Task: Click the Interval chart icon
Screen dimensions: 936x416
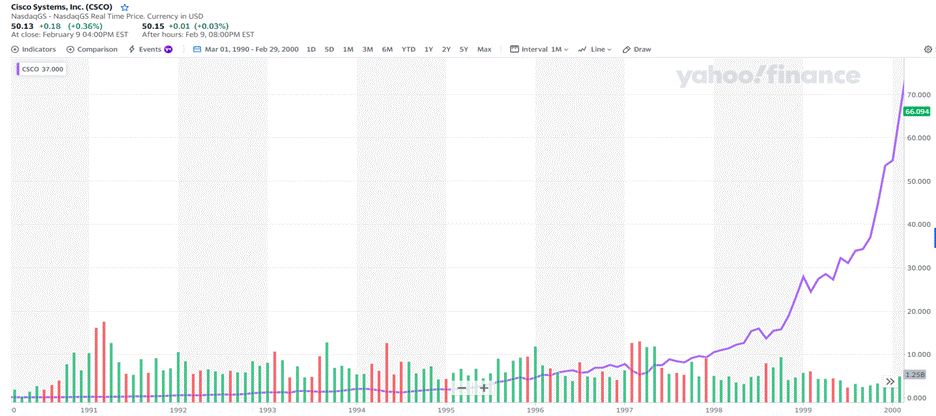Action: click(x=514, y=50)
